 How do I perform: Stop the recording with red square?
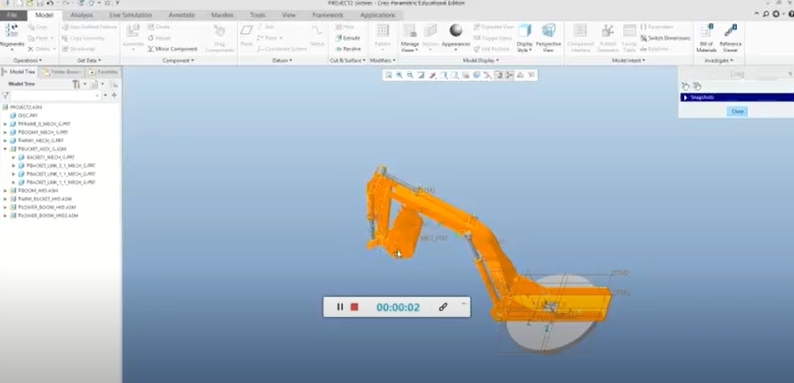[x=354, y=307]
